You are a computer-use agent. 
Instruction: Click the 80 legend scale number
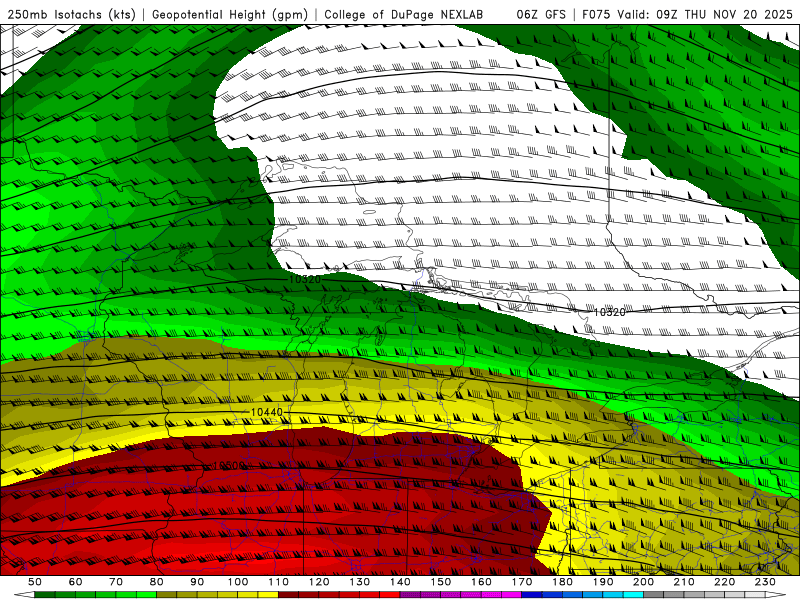[x=157, y=582]
